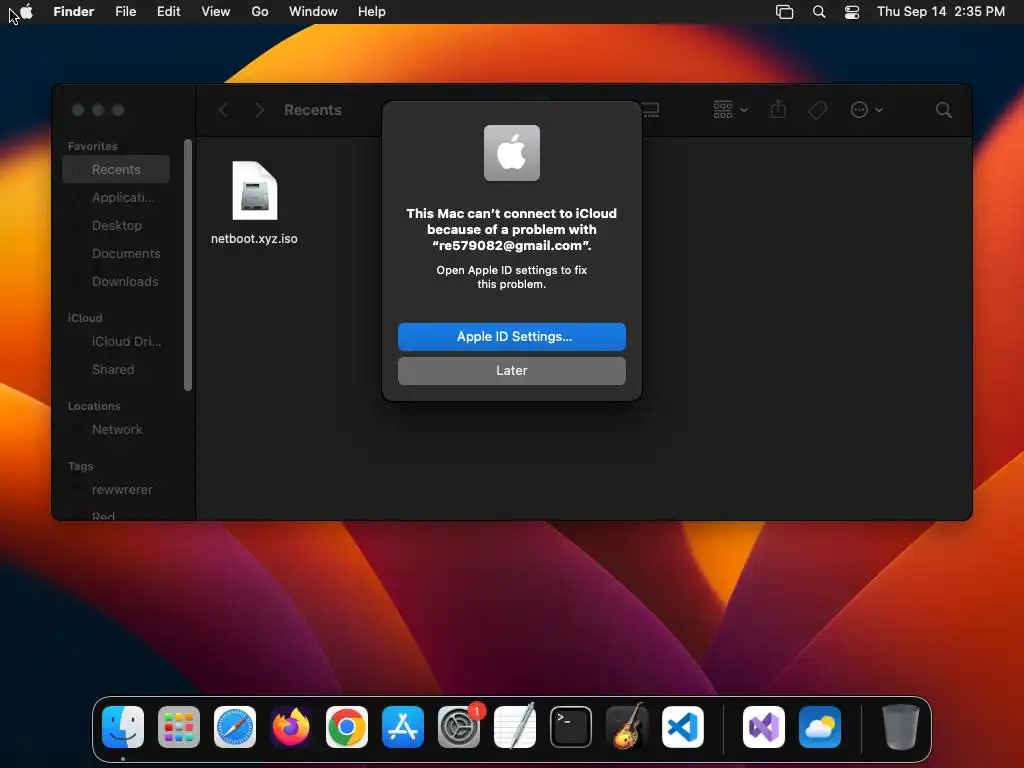This screenshot has height=768, width=1024.
Task: Open the Window menu
Action: pos(313,12)
